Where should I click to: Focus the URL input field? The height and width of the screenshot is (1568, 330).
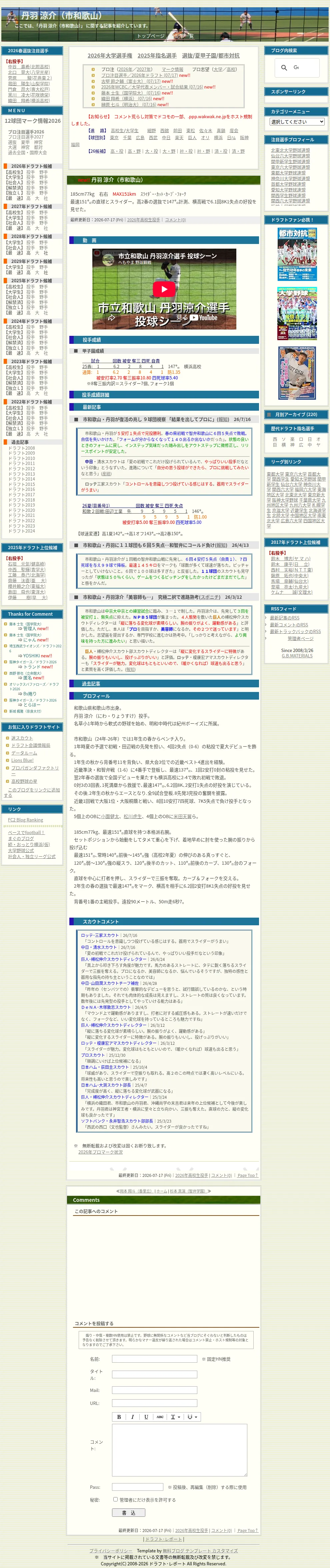(x=154, y=1403)
